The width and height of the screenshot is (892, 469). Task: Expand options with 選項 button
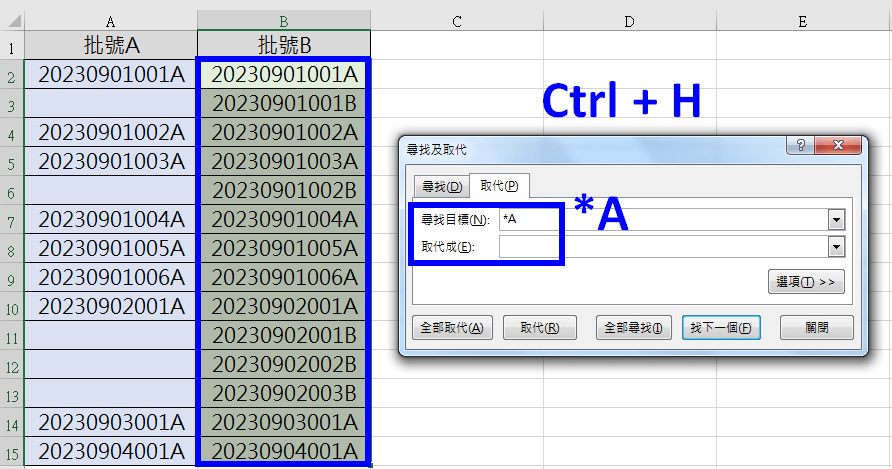click(x=806, y=283)
